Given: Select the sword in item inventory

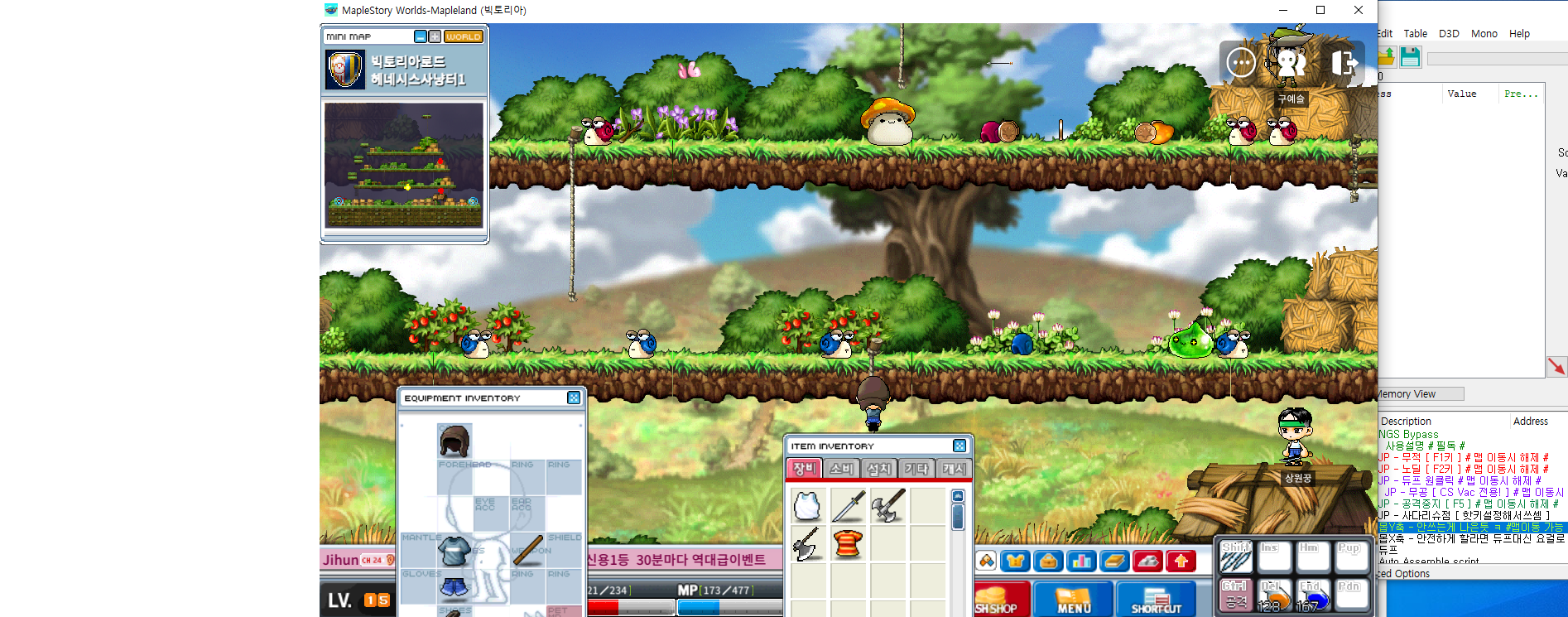Looking at the screenshot, I should 848,505.
